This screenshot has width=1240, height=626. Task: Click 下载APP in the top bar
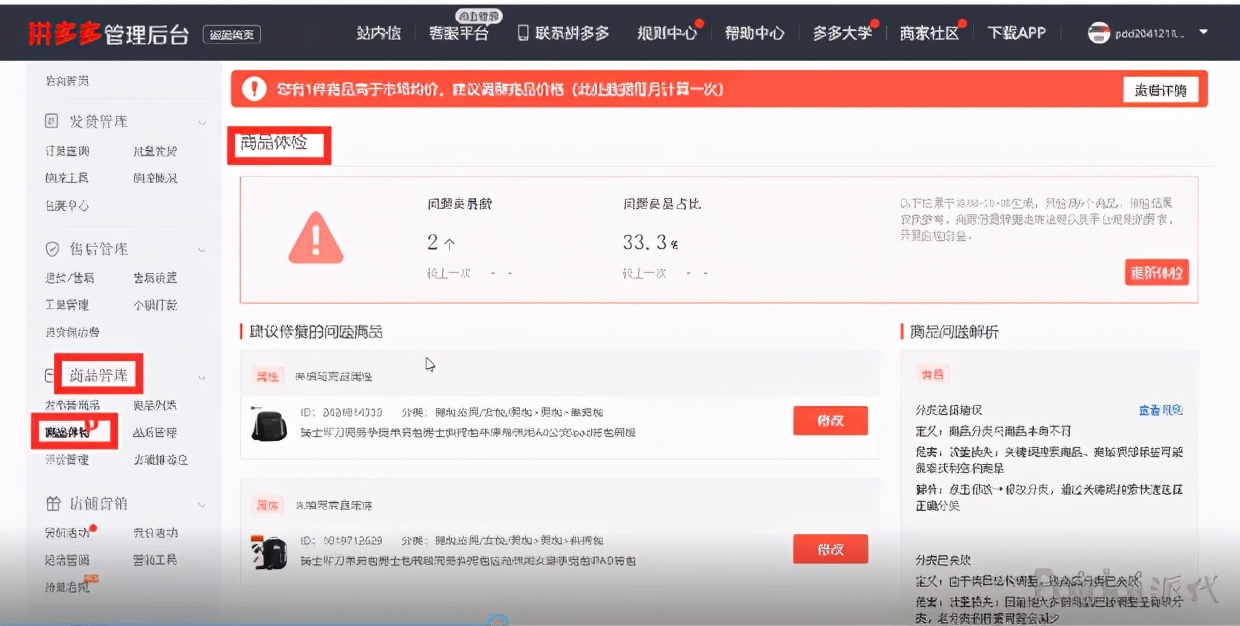click(1015, 32)
